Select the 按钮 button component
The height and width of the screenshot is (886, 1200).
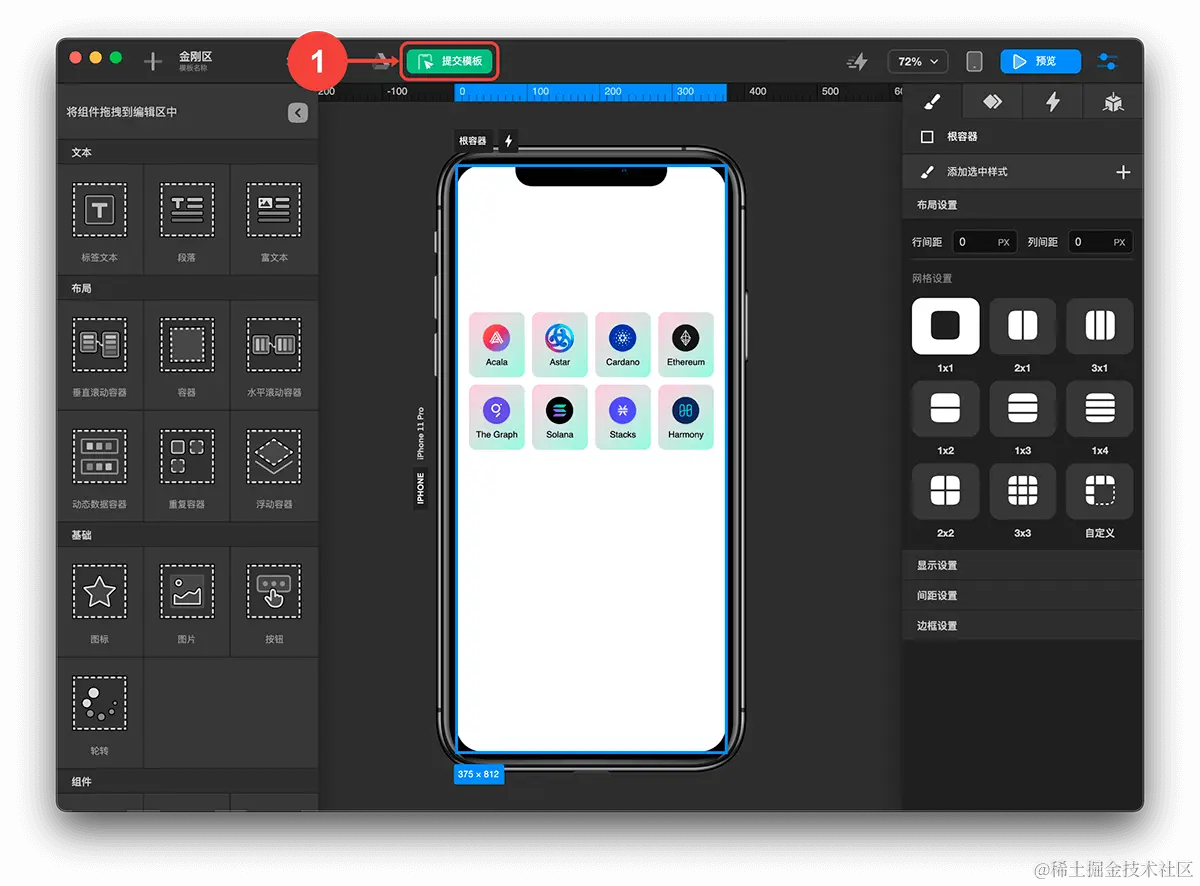[274, 601]
